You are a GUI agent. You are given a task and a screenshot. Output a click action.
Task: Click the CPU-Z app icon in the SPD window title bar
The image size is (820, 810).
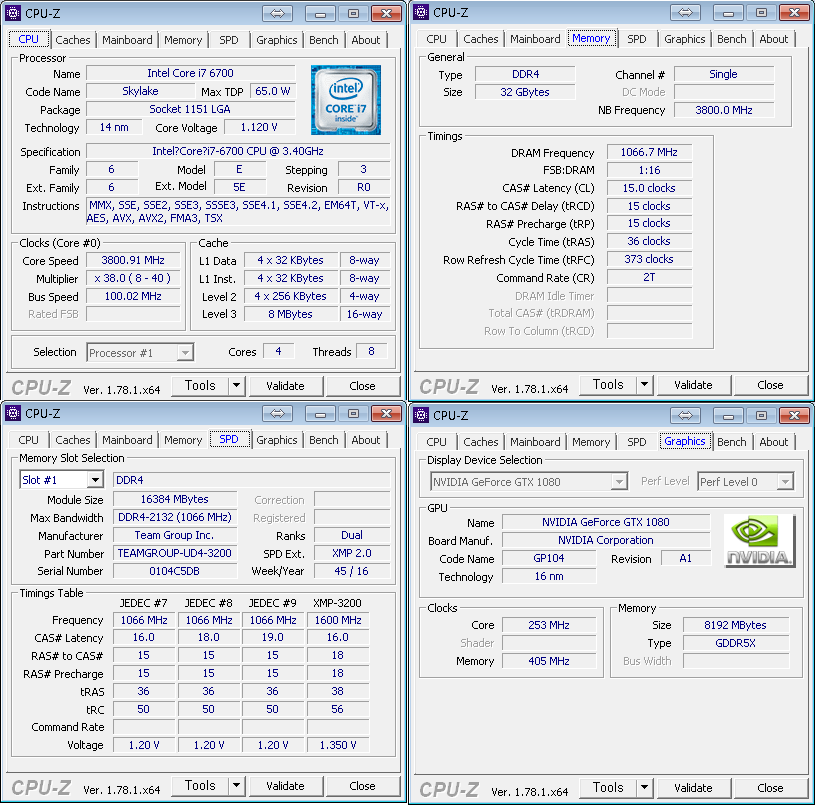click(x=13, y=414)
